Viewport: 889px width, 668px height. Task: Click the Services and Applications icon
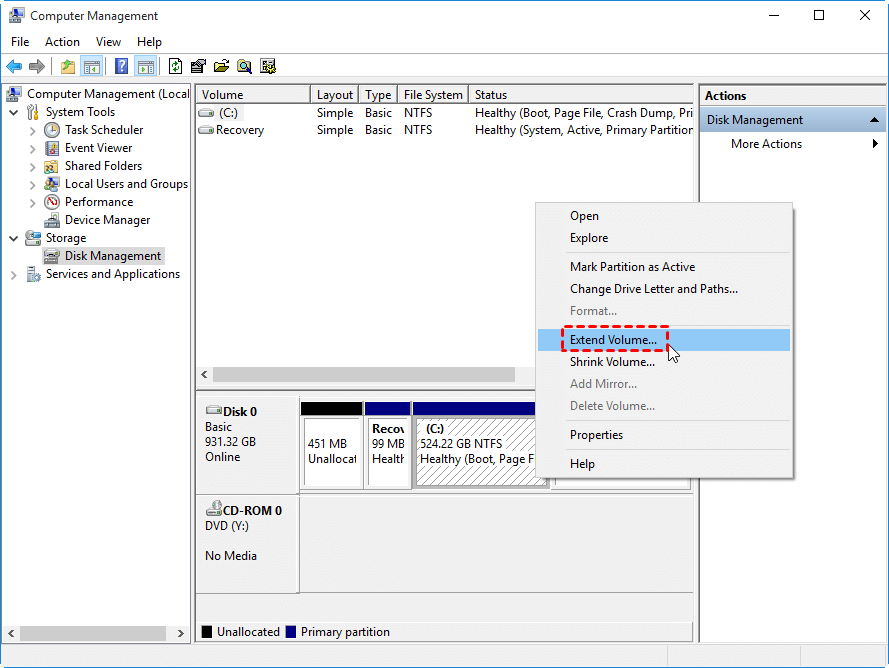33,274
